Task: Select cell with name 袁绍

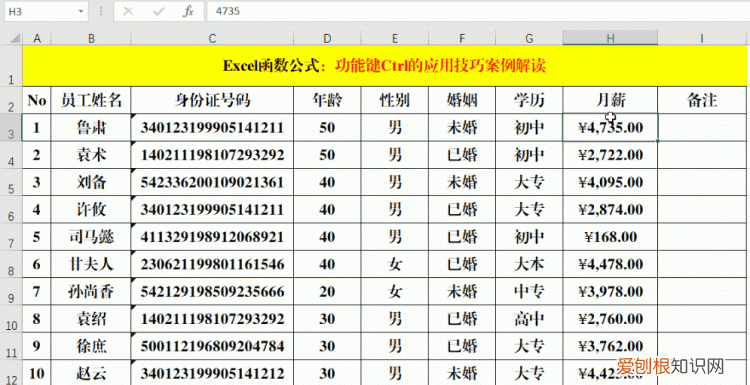Action: pos(91,319)
